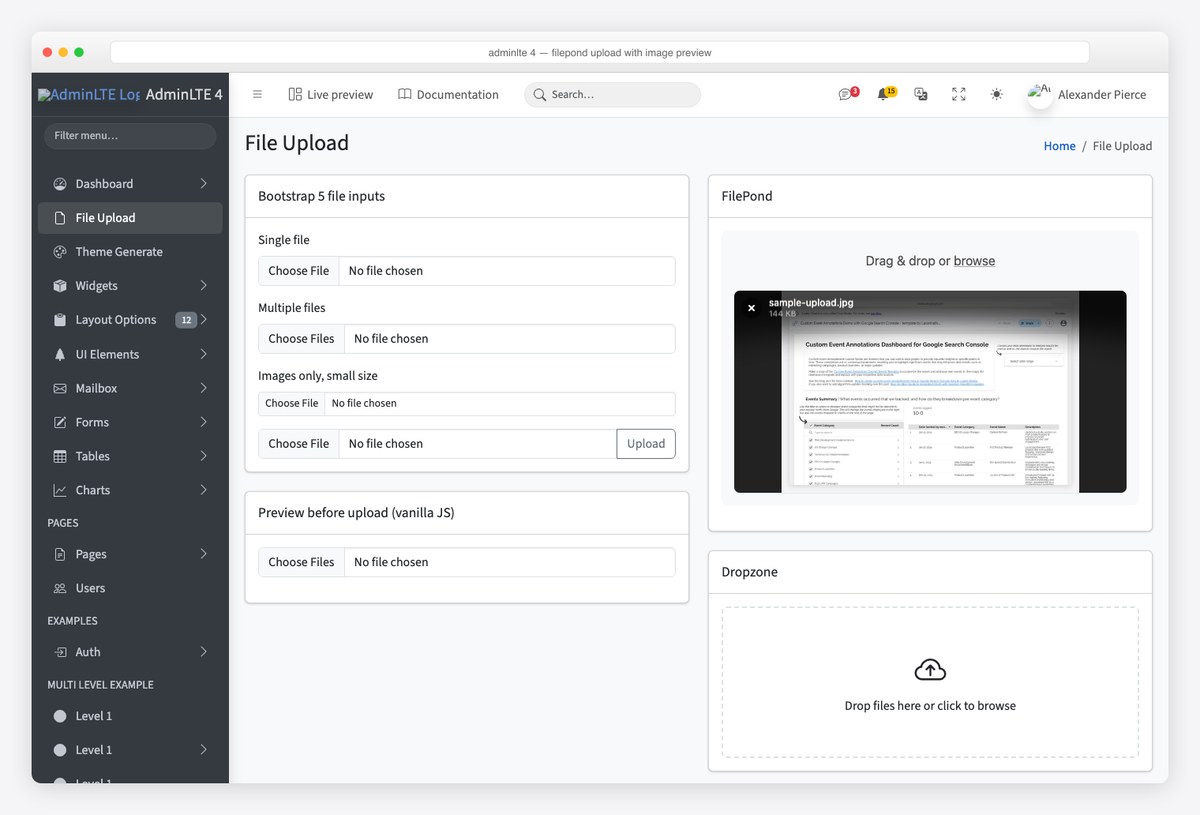Open the Documentation nav item

coord(448,94)
